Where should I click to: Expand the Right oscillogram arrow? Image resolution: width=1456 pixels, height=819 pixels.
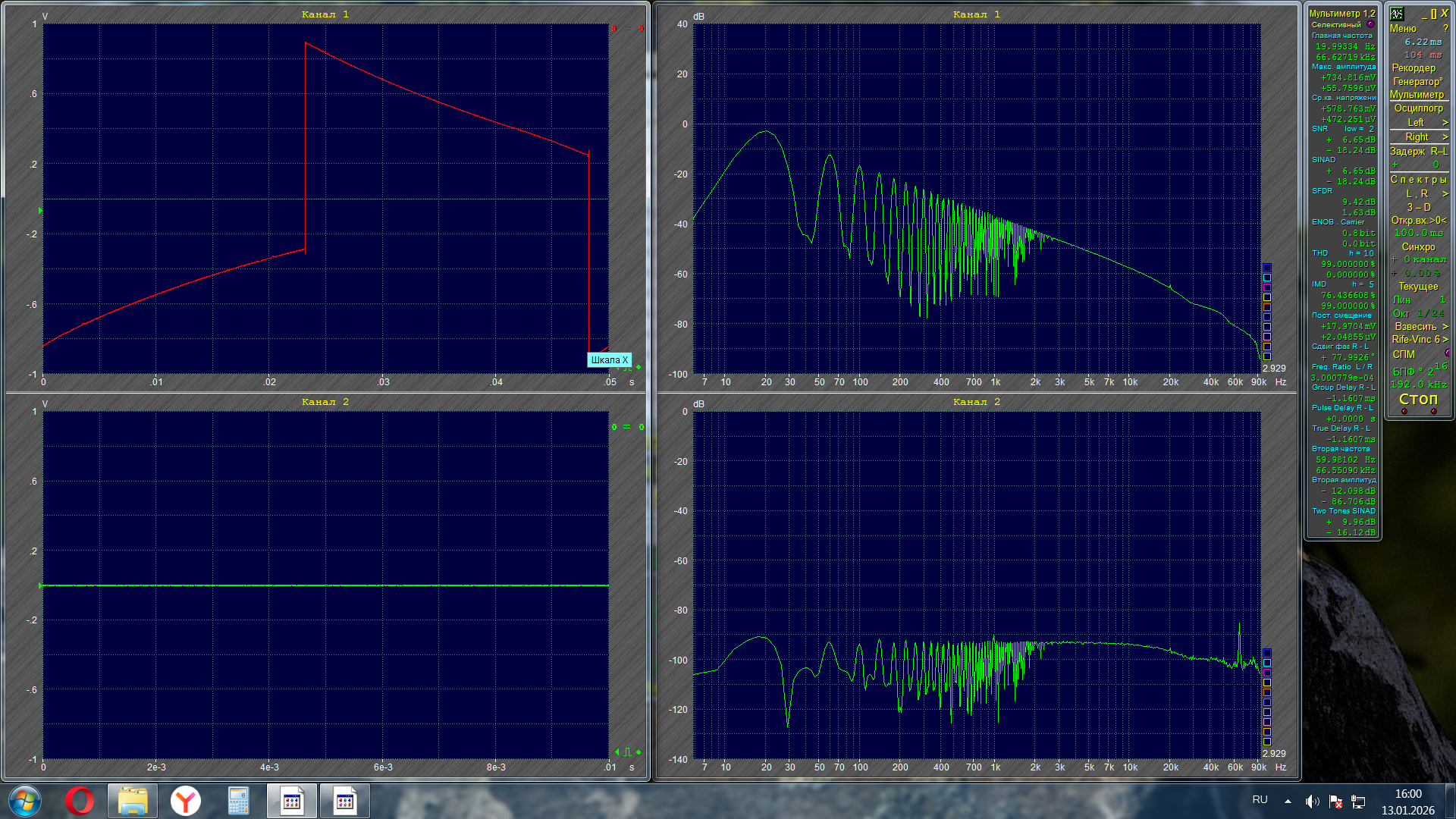1445,137
